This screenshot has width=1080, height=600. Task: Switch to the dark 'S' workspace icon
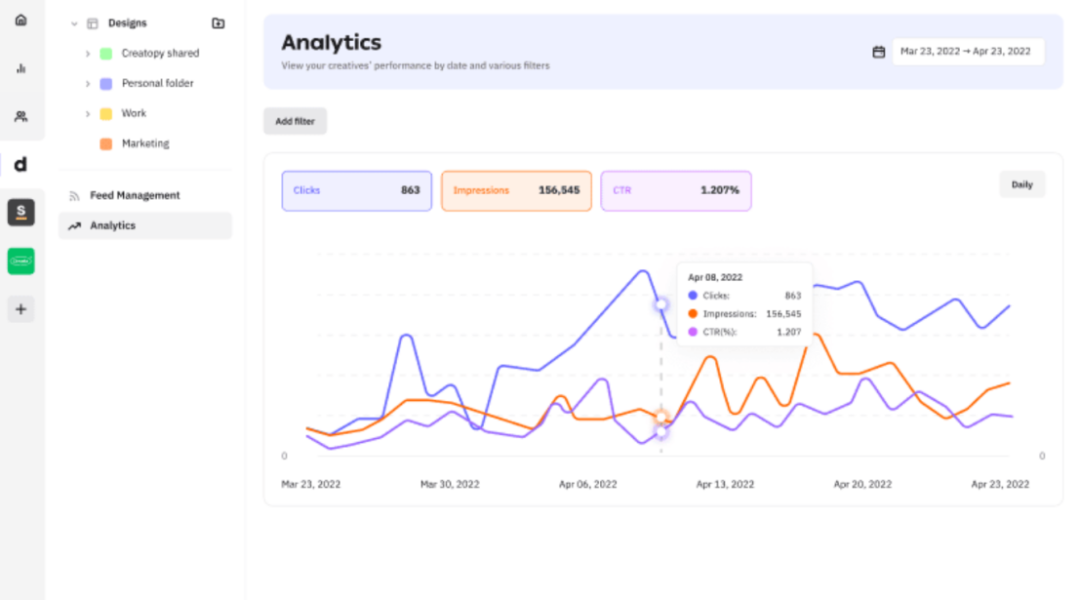point(21,212)
